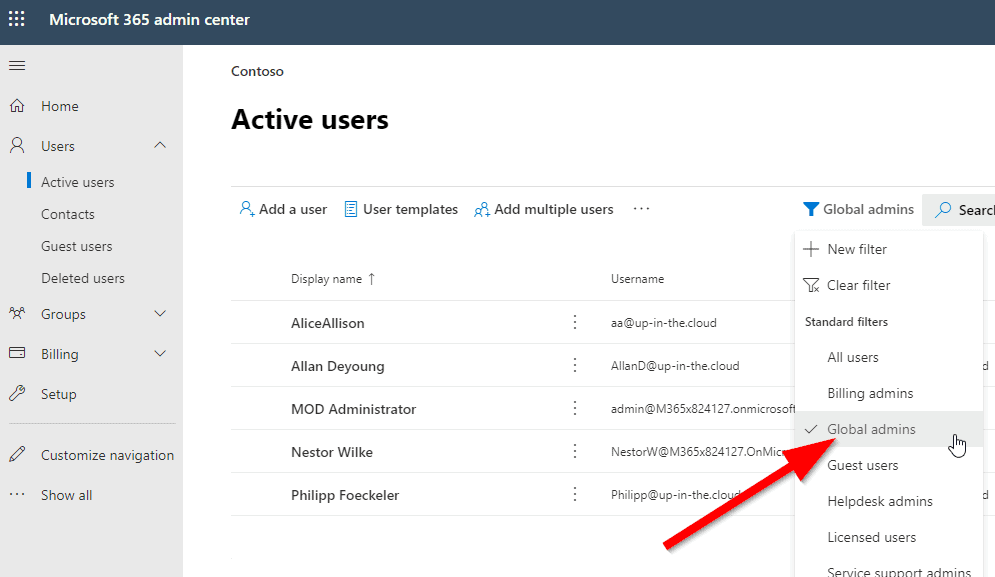This screenshot has height=577, width=995.
Task: Choose the checked Global admins filter
Action: [x=888, y=429]
